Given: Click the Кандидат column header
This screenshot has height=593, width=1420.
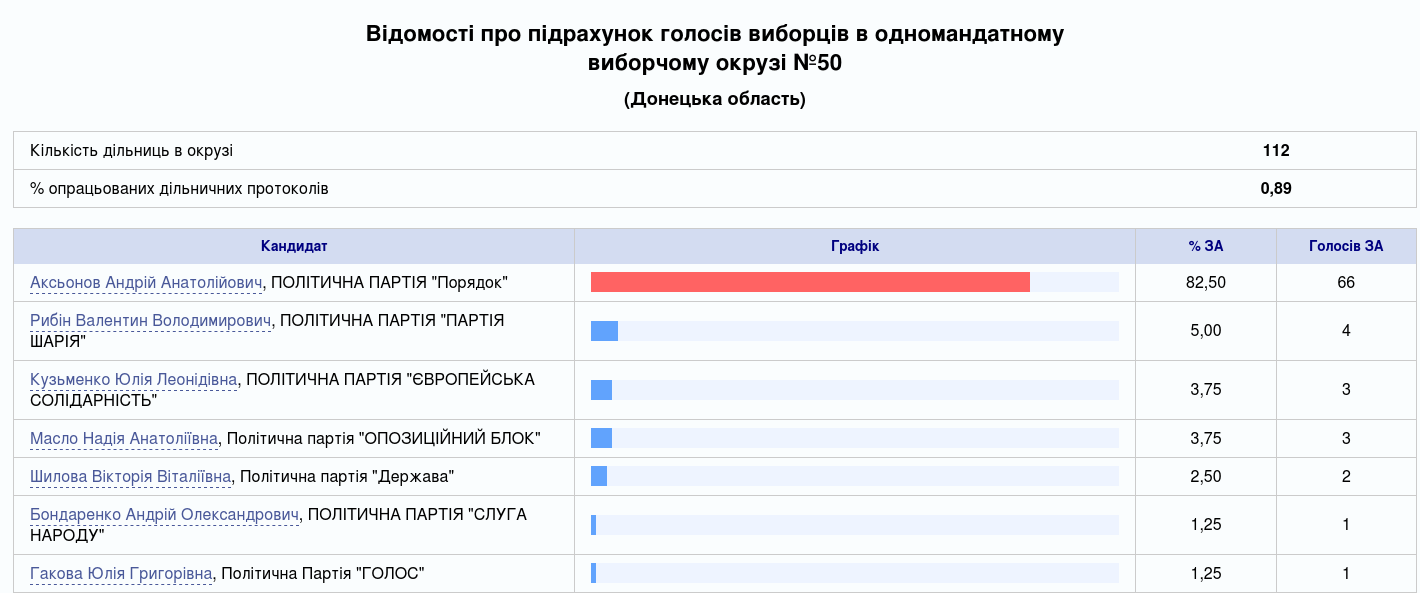Looking at the screenshot, I should 294,246.
